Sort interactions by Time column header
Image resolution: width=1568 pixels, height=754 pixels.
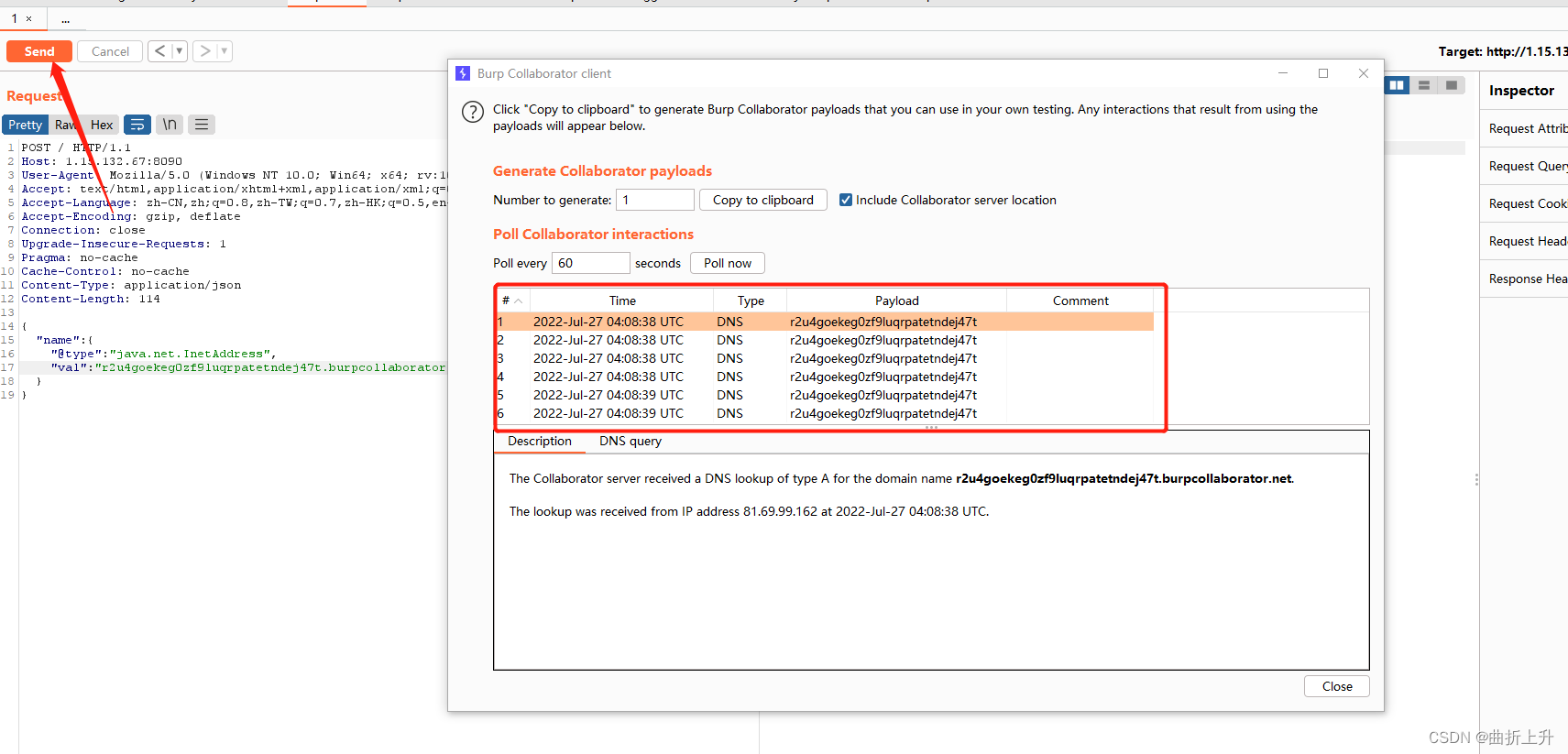click(x=622, y=301)
